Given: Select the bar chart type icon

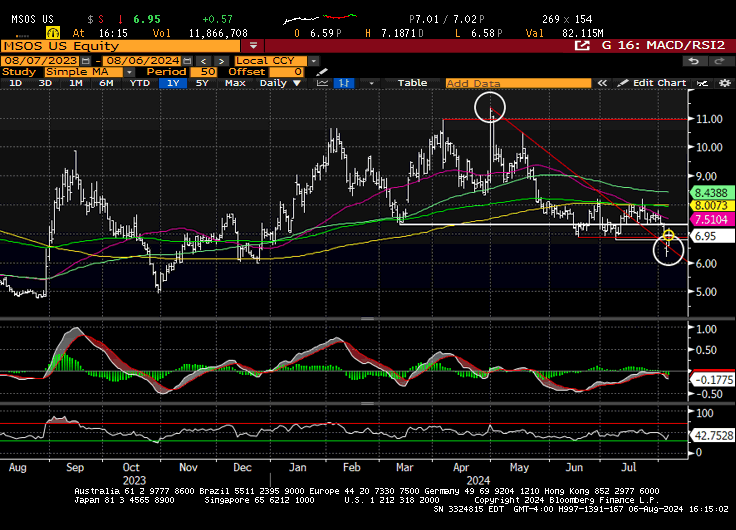Looking at the screenshot, I should (344, 83).
